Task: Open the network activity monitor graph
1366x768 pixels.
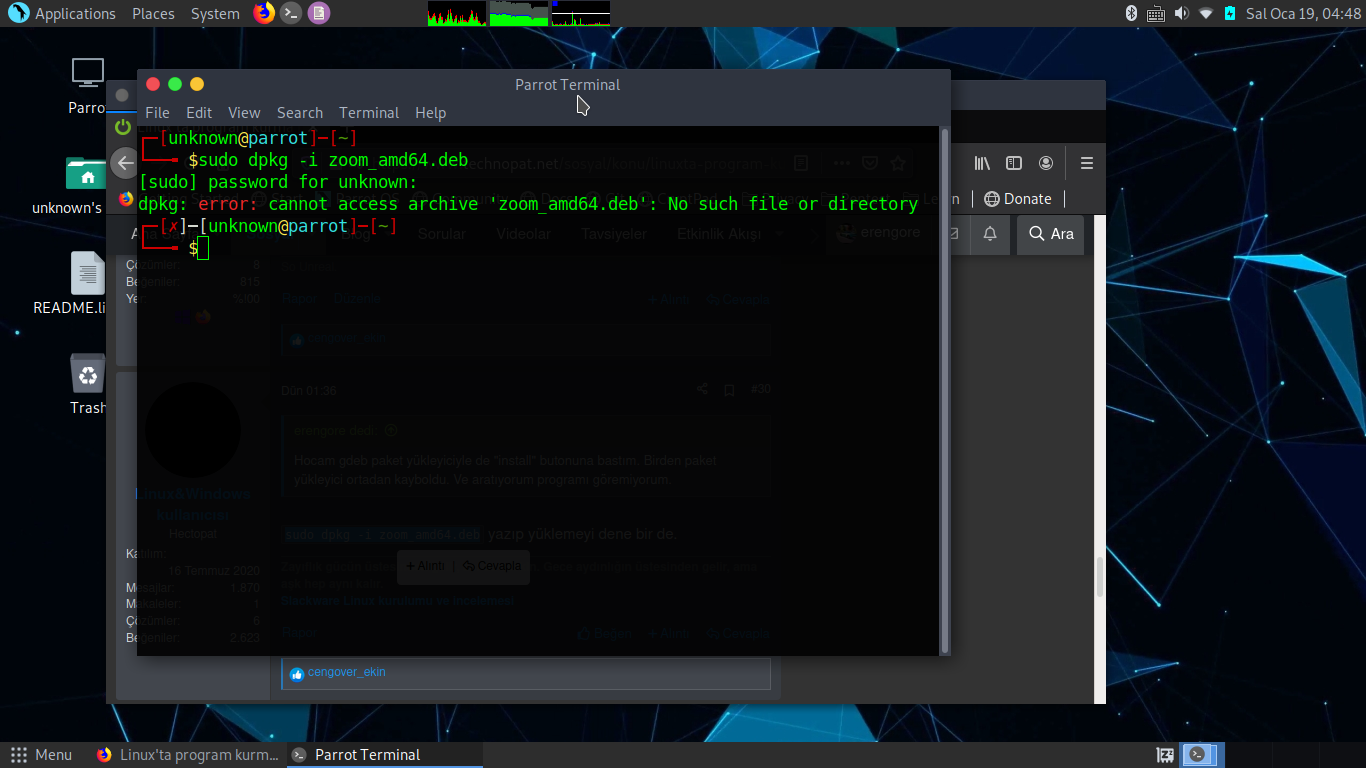Action: (x=581, y=13)
